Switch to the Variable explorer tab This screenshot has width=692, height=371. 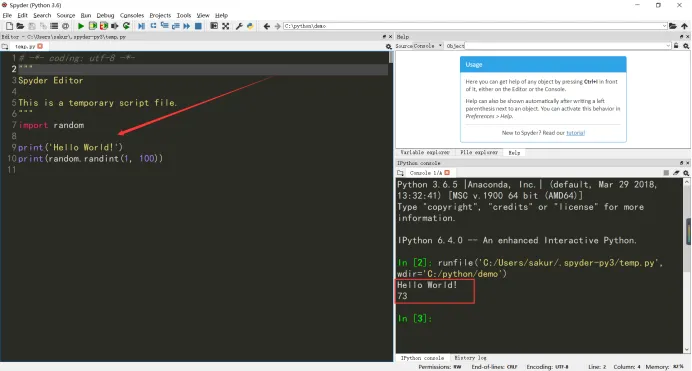coord(425,152)
